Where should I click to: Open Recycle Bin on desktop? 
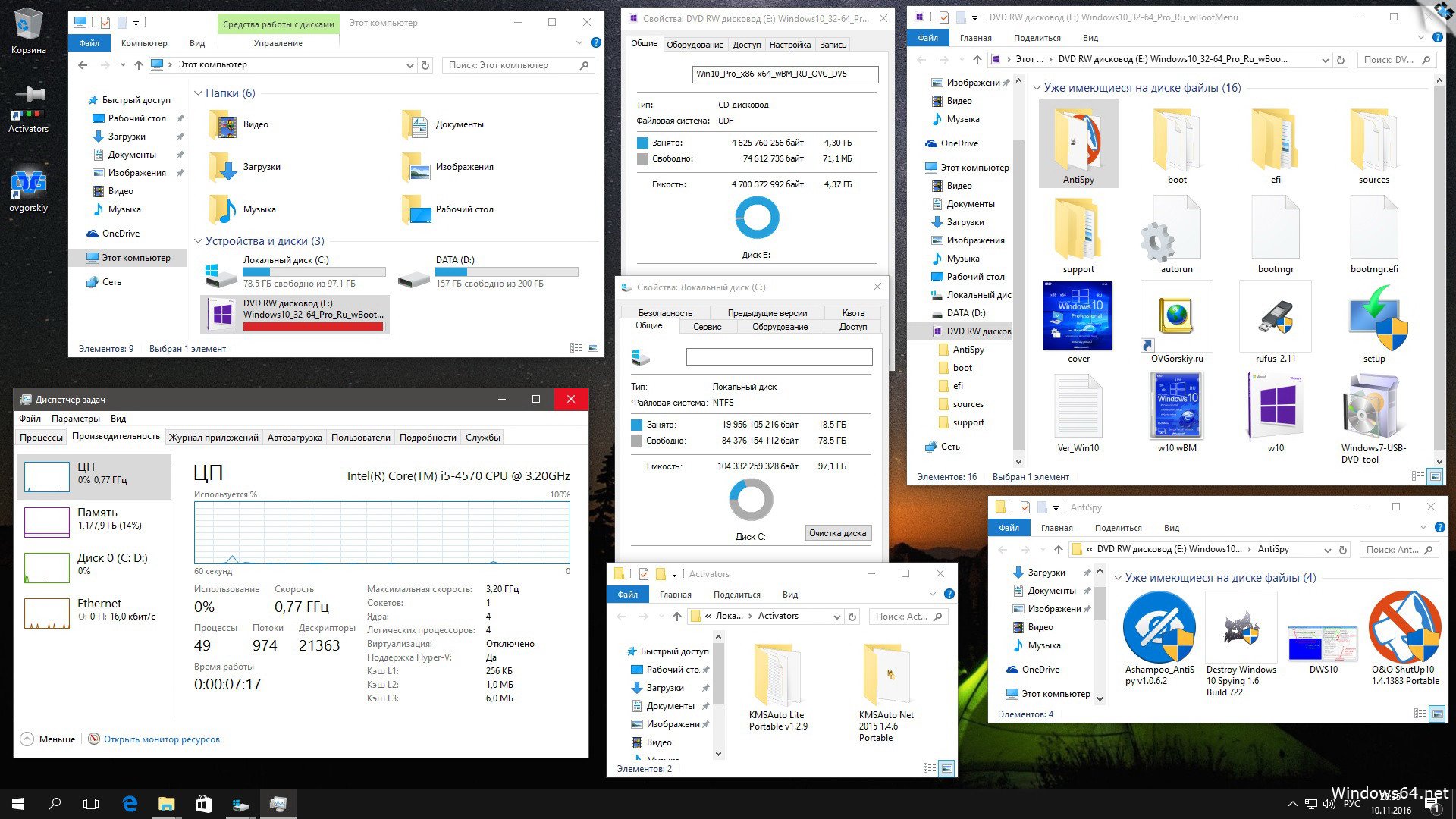tap(28, 31)
